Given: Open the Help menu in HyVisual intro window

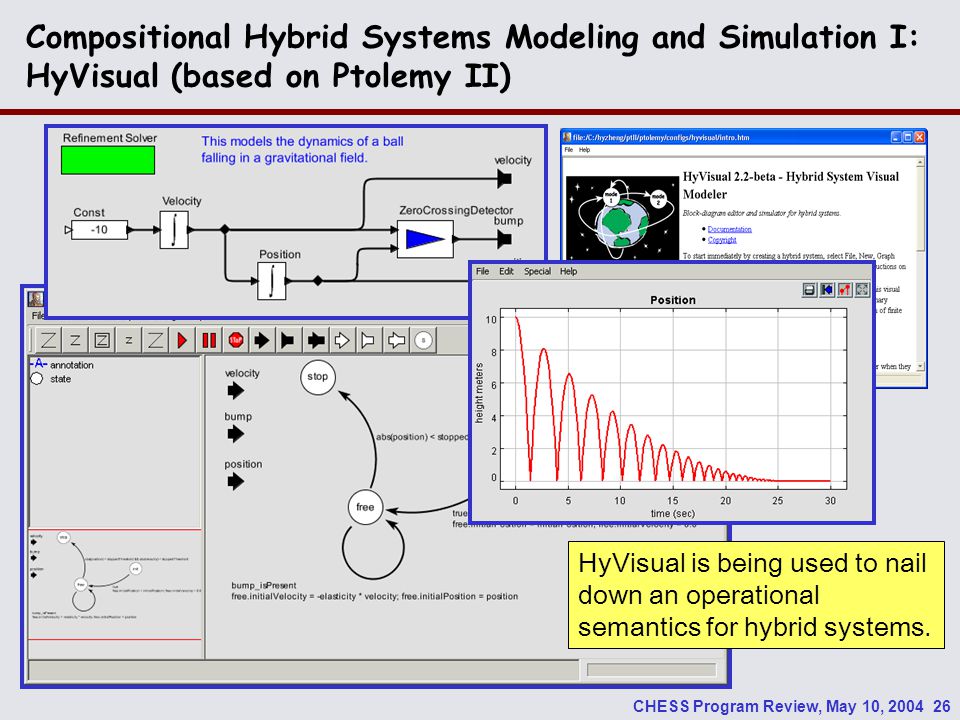Looking at the screenshot, I should click(x=585, y=150).
